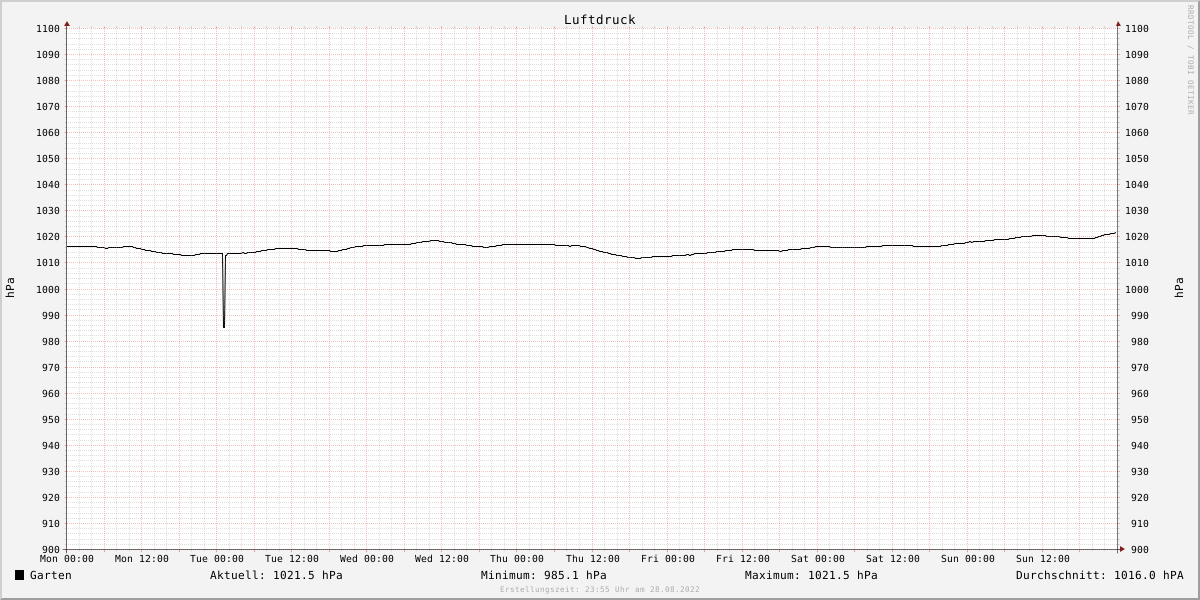Click the 1020 label on the left axis
The width and height of the screenshot is (1200, 600).
49,237
